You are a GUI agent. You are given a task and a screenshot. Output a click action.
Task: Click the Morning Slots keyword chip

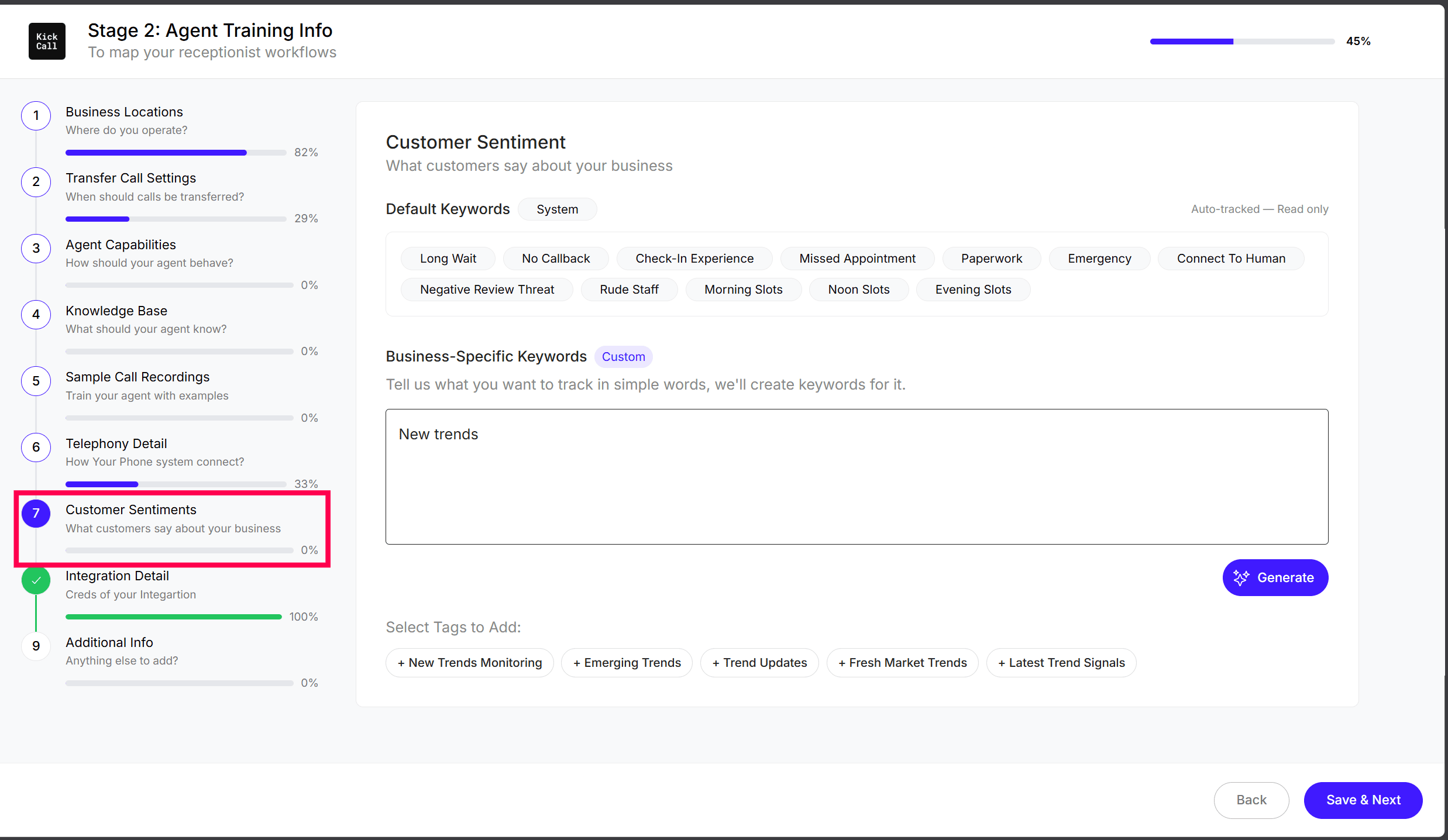(743, 290)
